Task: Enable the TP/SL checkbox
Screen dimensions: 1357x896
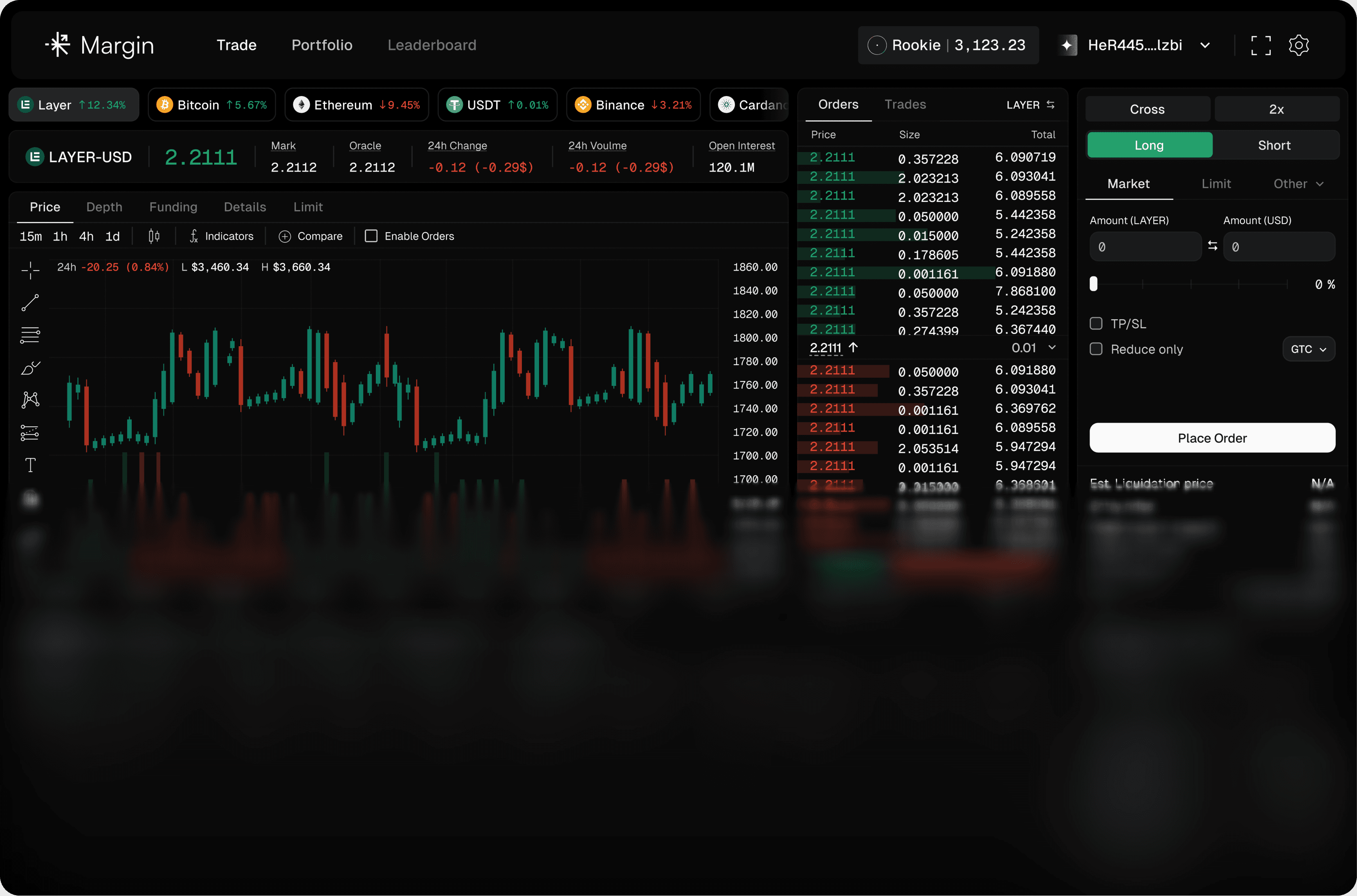Action: coord(1096,324)
